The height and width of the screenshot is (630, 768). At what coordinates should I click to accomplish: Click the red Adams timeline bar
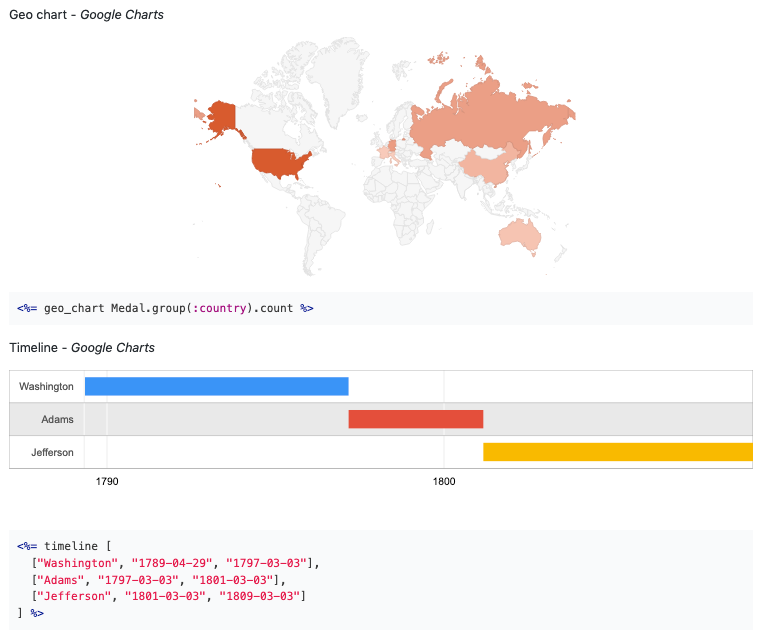[x=415, y=419]
